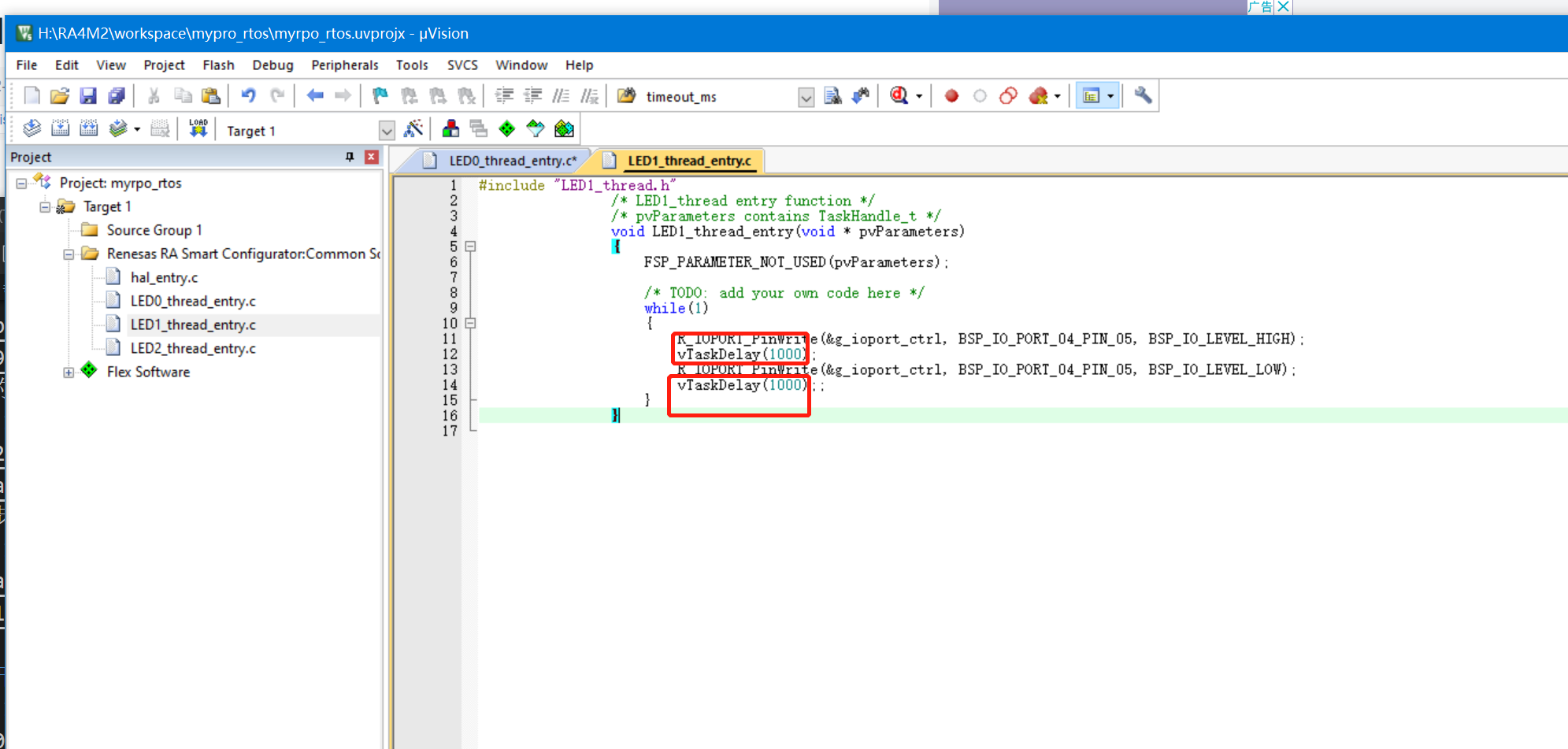This screenshot has width=1568, height=749.
Task: Navigate backwards with the blue left arrow
Action: coord(315,96)
